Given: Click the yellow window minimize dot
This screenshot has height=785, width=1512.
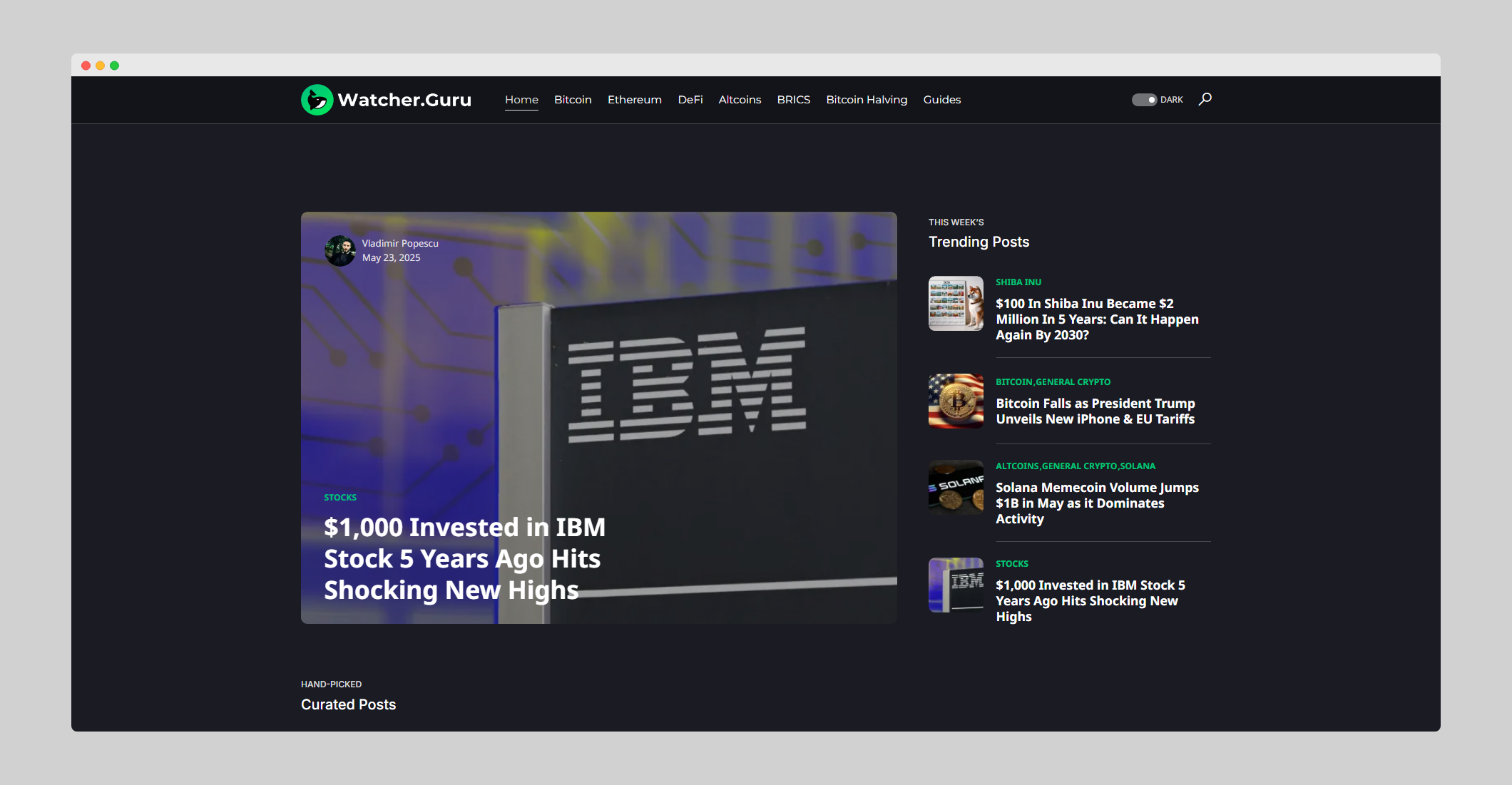Looking at the screenshot, I should (100, 66).
